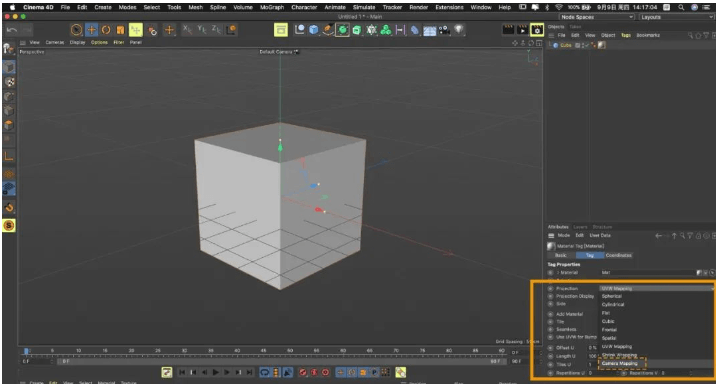Open the Simulate menu
Image resolution: width=716 pixels, height=384 pixels.
point(364,7)
